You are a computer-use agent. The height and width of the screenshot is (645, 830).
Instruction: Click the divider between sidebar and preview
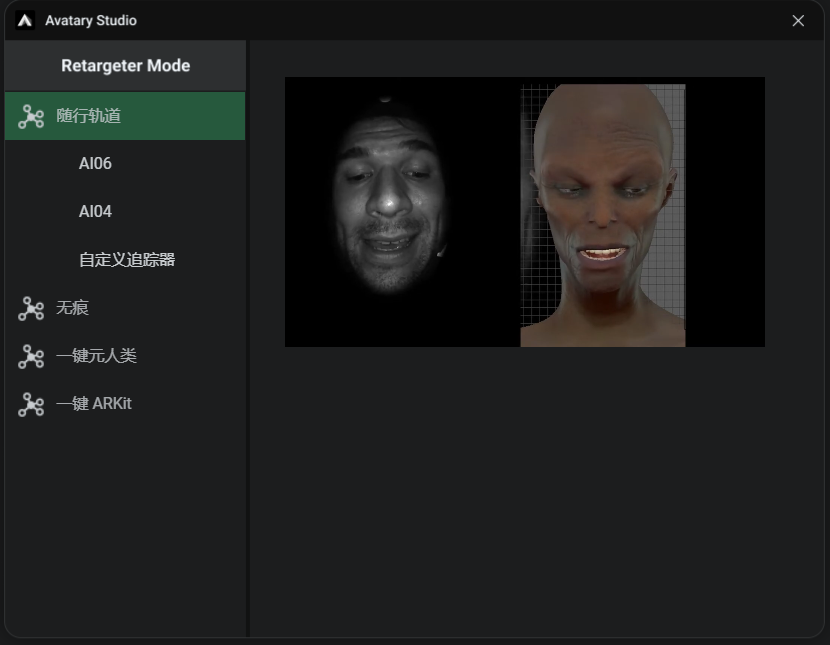[248, 400]
